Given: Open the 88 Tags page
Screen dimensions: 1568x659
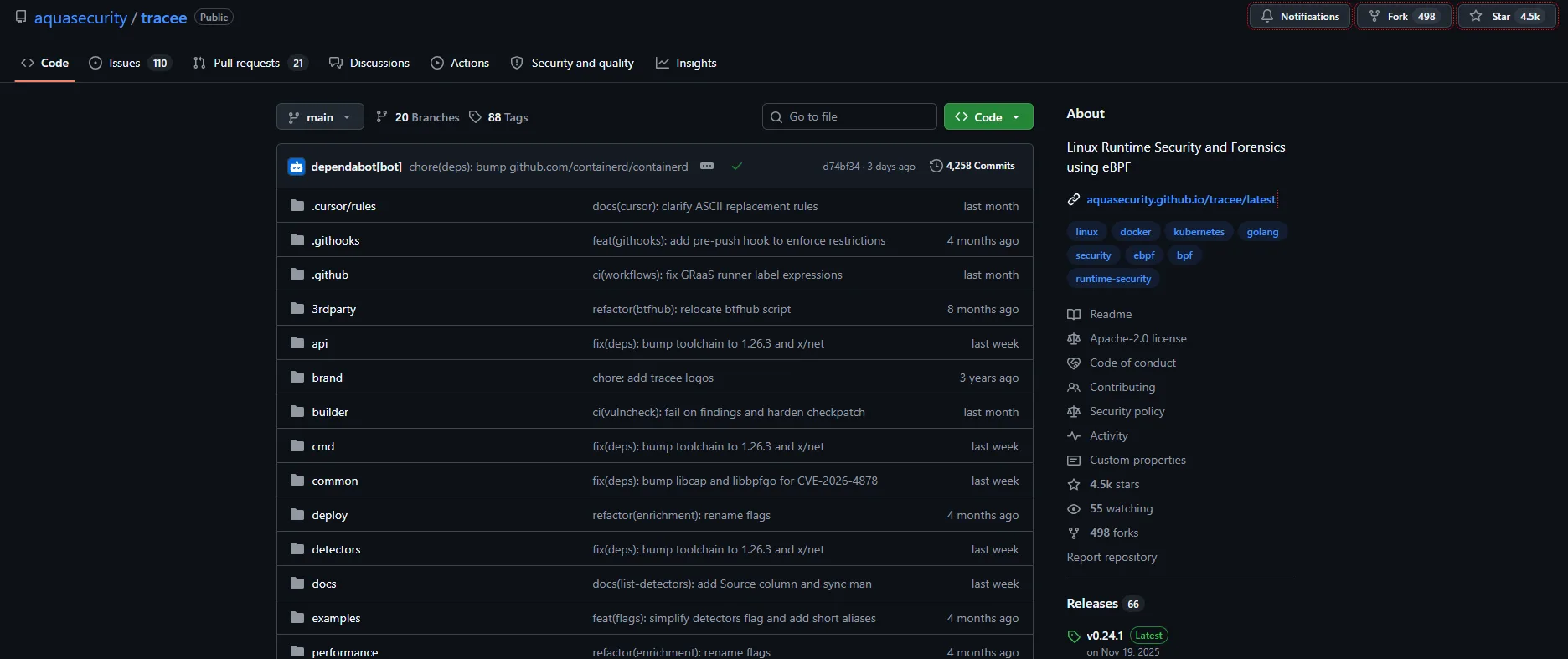Looking at the screenshot, I should [498, 117].
